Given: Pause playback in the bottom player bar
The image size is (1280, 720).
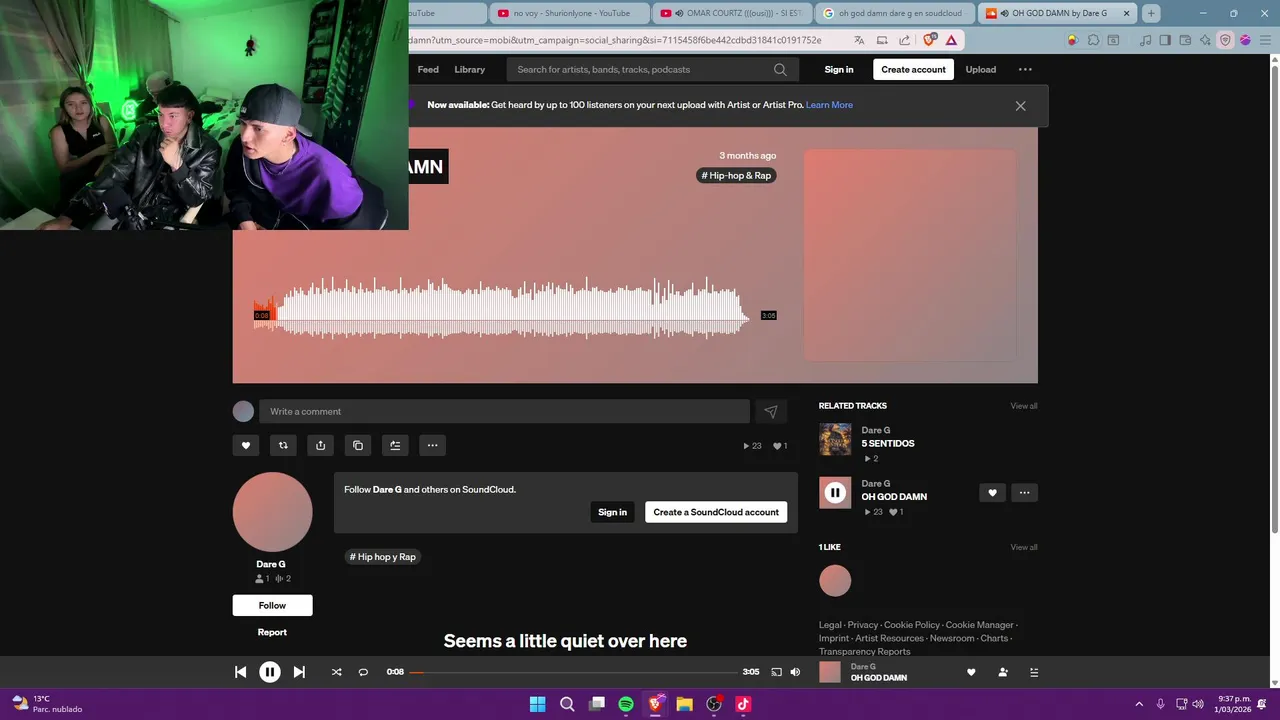Looking at the screenshot, I should click(270, 672).
